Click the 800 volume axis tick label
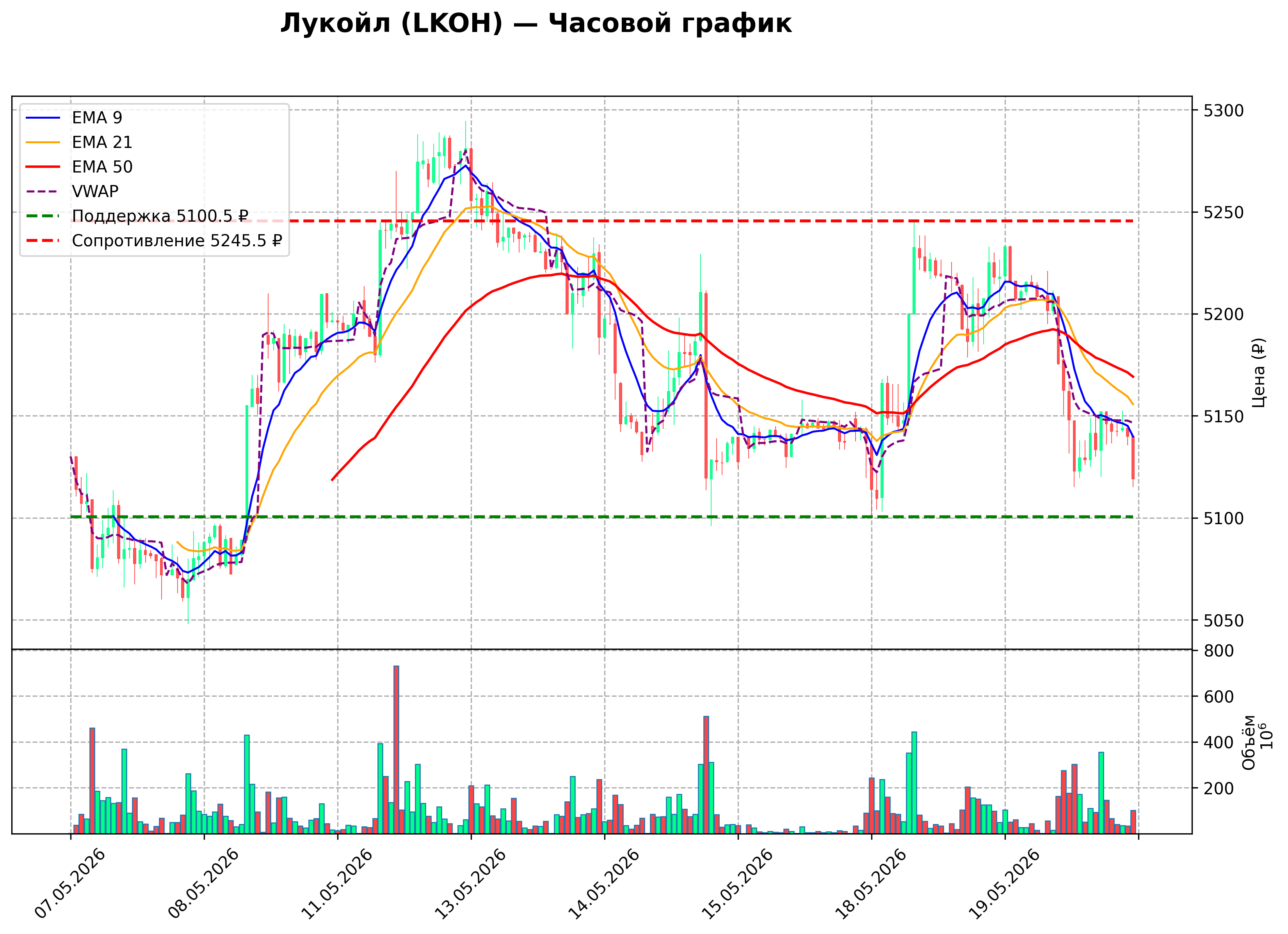This screenshot has height=934, width=1288. [x=1219, y=651]
